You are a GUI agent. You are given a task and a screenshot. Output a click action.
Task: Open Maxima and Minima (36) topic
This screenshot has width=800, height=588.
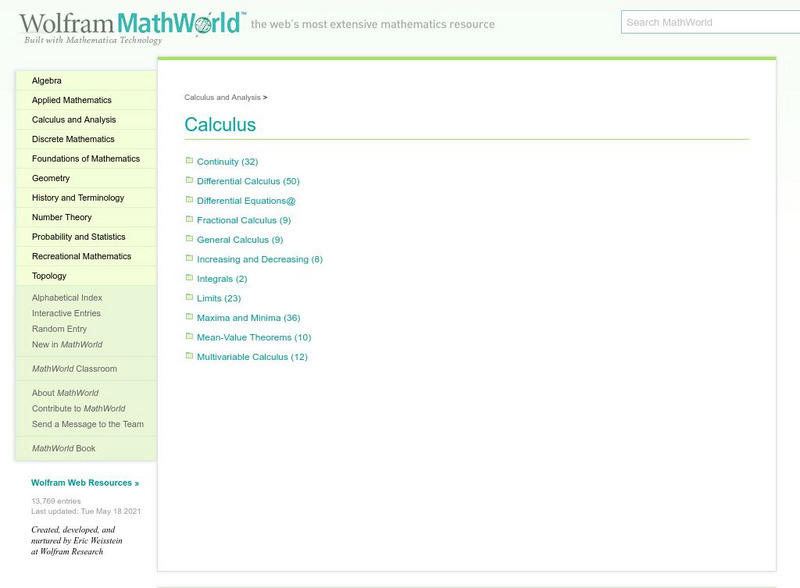click(x=248, y=318)
